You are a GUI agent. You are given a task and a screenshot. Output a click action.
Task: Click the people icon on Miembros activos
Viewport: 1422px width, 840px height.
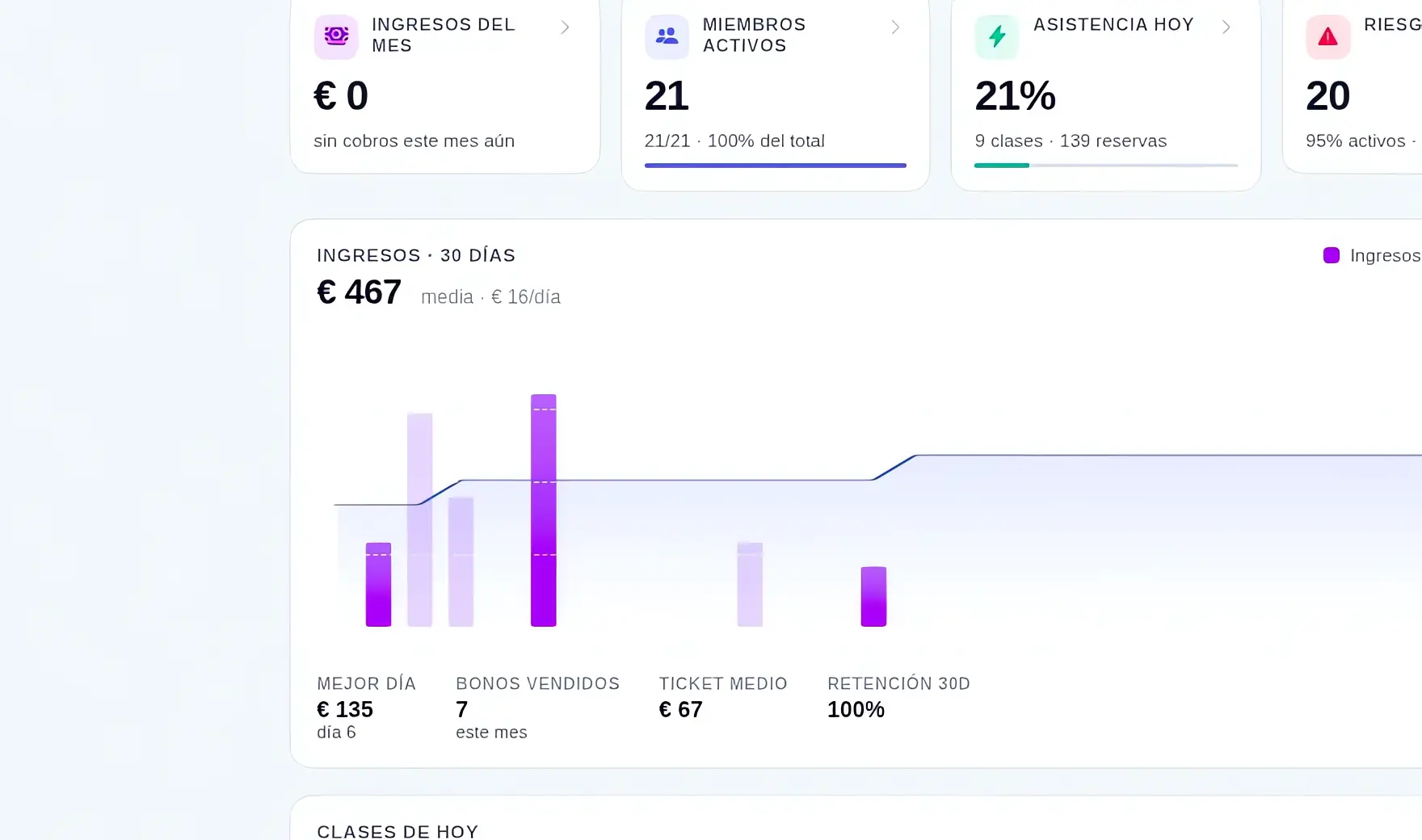[667, 36]
